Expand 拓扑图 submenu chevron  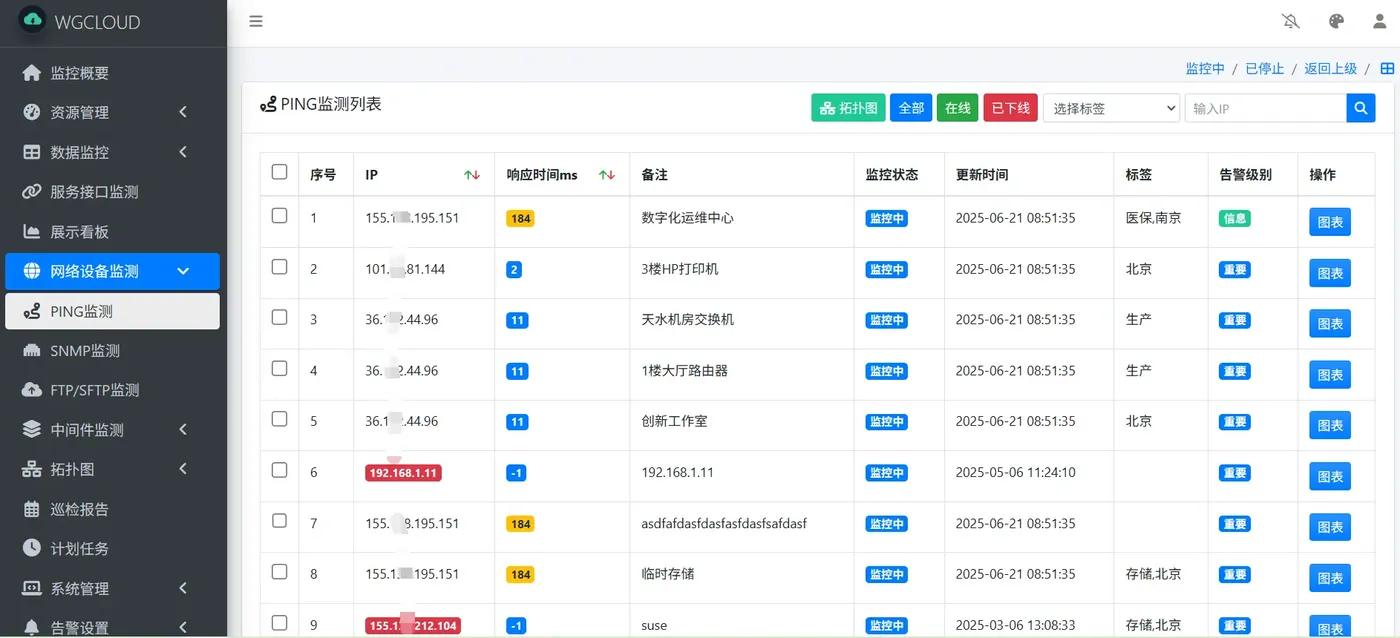click(x=183, y=469)
